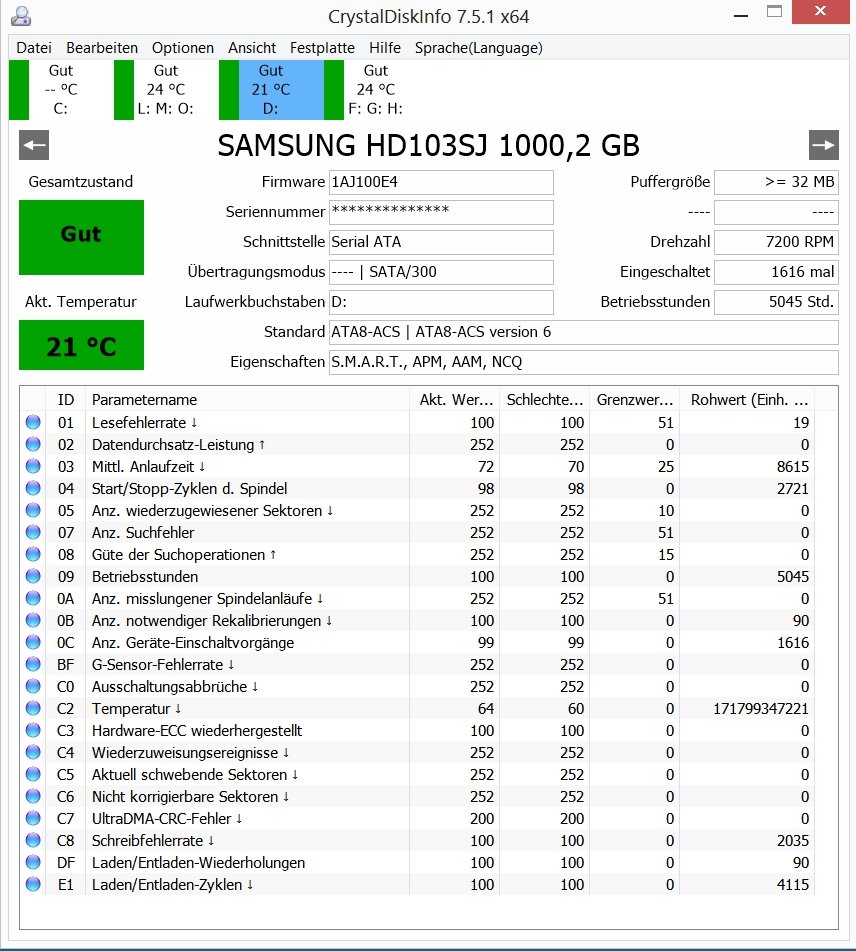The height and width of the screenshot is (951, 856).
Task: Click the Schlechtester Wert column header
Action: pos(545,400)
